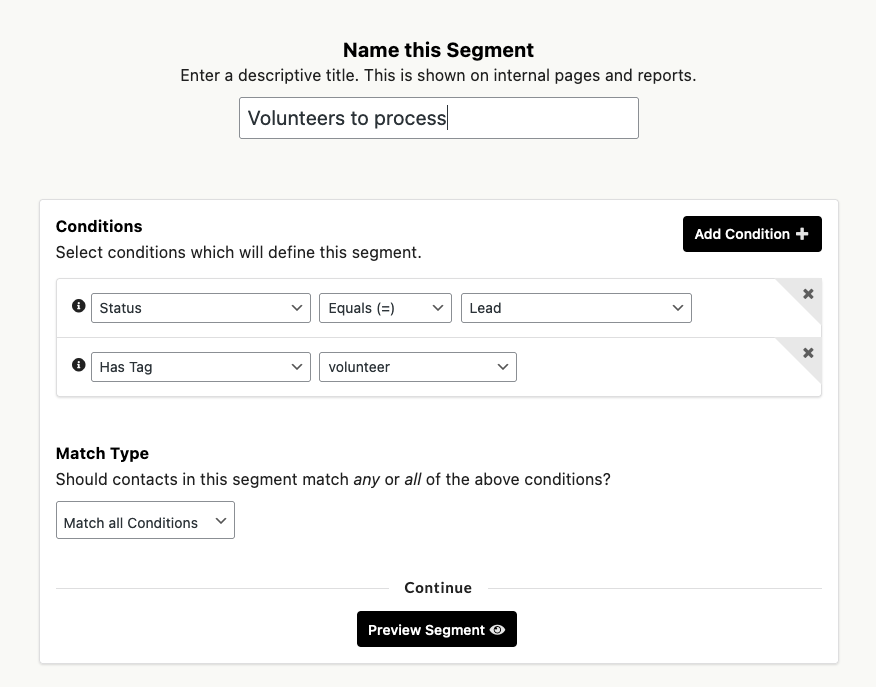Viewport: 876px width, 687px height.
Task: Open the Status field dropdown
Action: (x=201, y=308)
